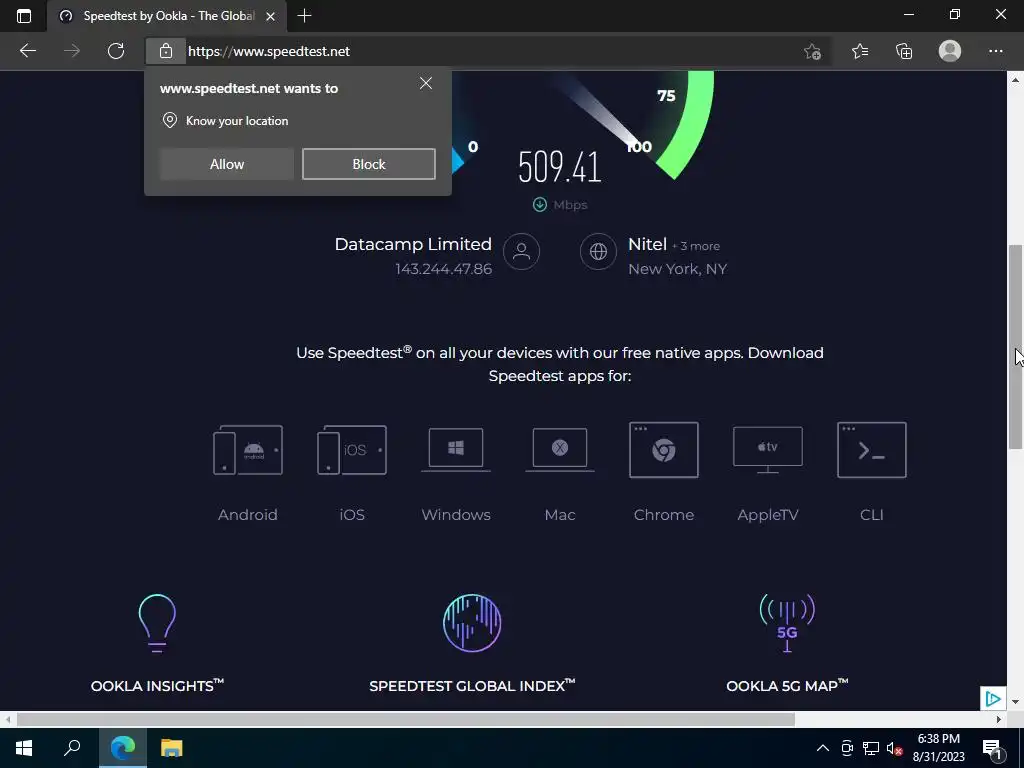1024x768 pixels.
Task: Click the Speedtest Global Index icon
Action: (472, 623)
